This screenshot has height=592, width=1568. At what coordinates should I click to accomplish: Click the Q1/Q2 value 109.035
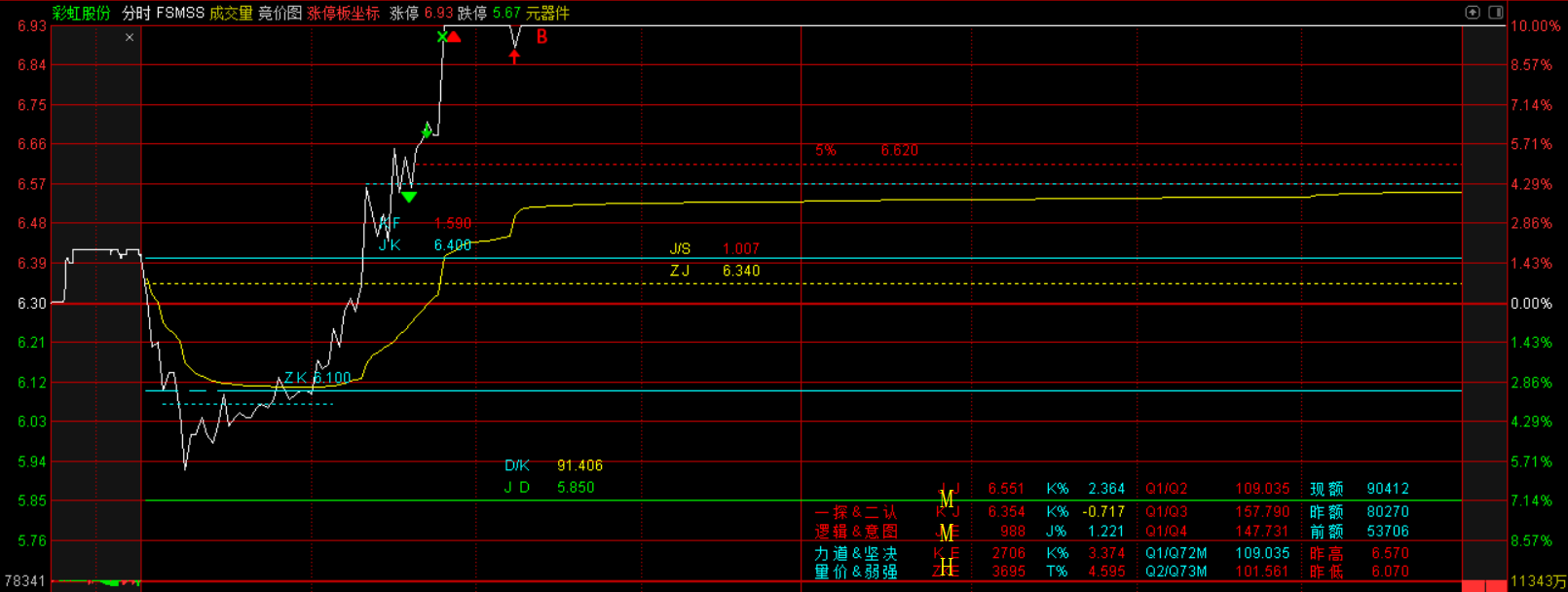tap(1262, 489)
